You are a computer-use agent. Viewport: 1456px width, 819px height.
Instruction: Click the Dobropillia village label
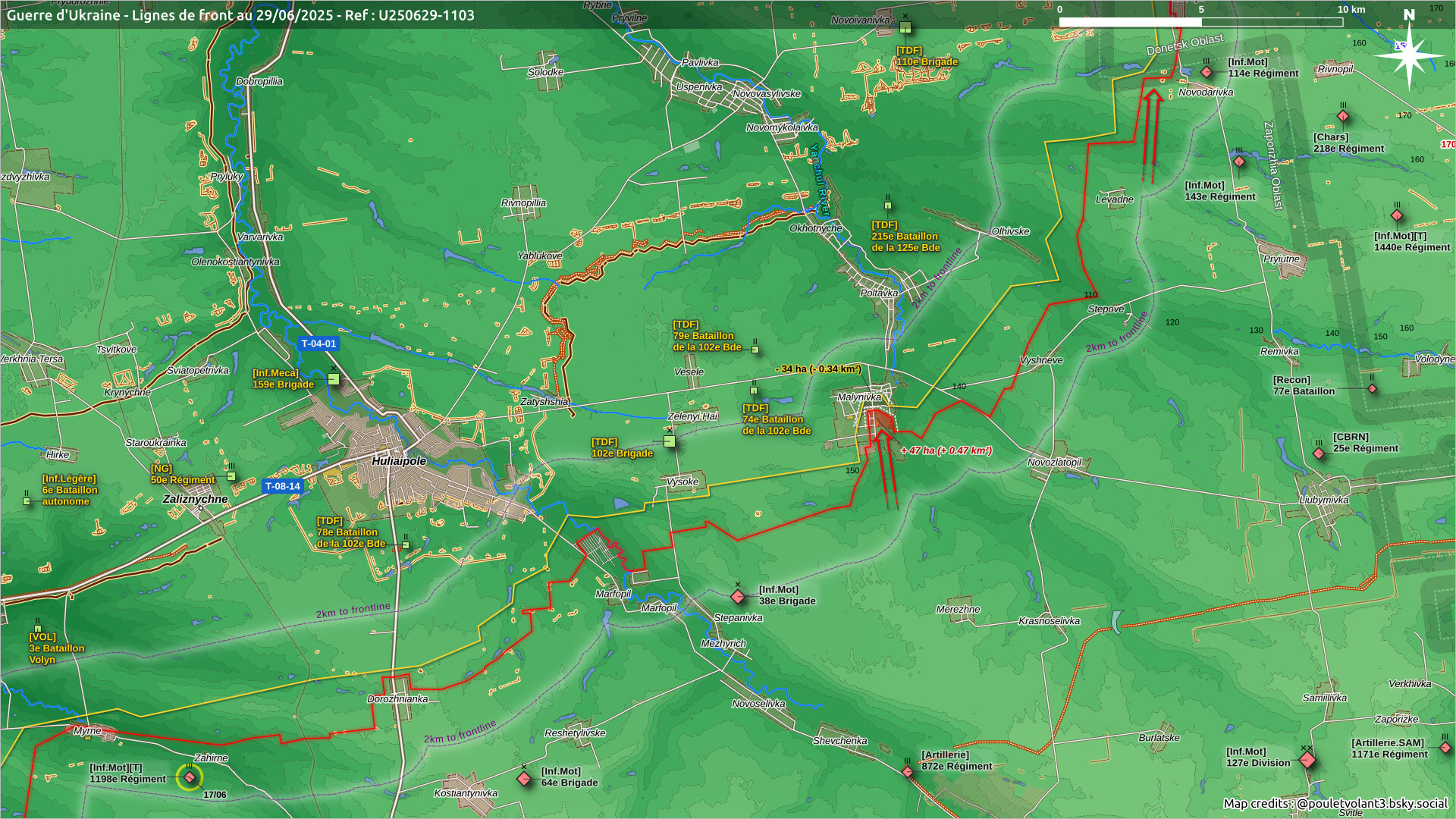259,81
